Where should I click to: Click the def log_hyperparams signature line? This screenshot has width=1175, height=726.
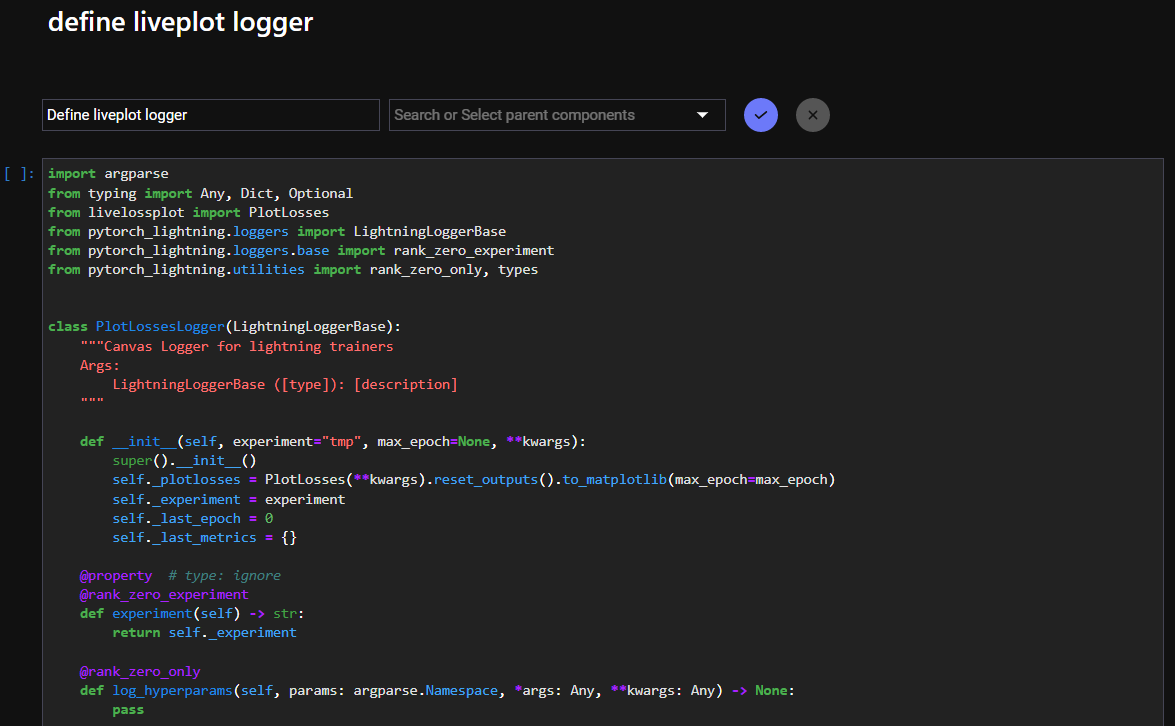click(x=437, y=691)
